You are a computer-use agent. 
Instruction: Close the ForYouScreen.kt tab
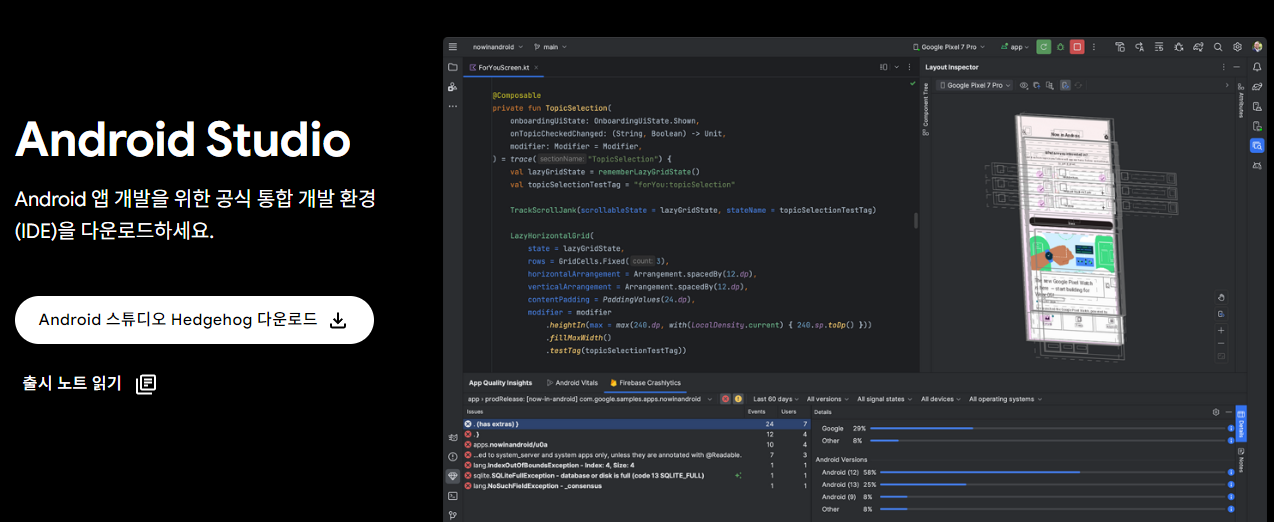pyautogui.click(x=536, y=67)
